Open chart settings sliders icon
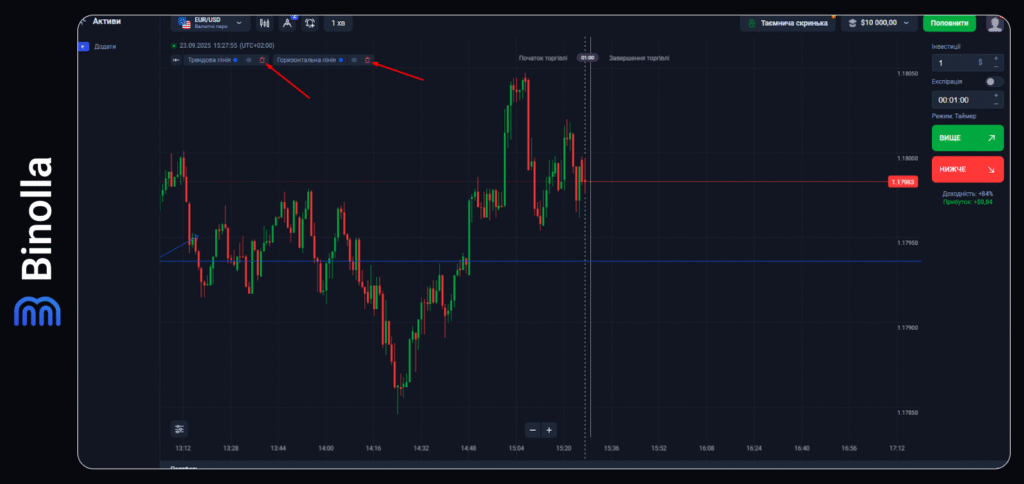Viewport: 1024px width, 484px height. (180, 429)
